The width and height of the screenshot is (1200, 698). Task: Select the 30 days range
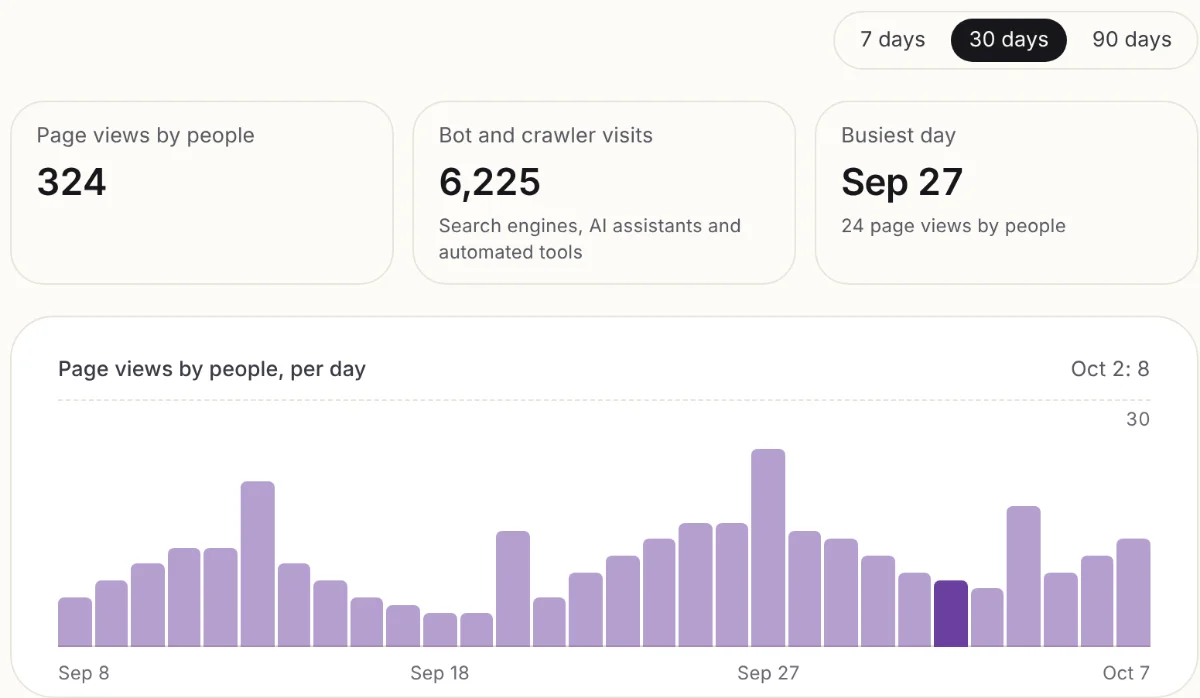click(x=1009, y=40)
